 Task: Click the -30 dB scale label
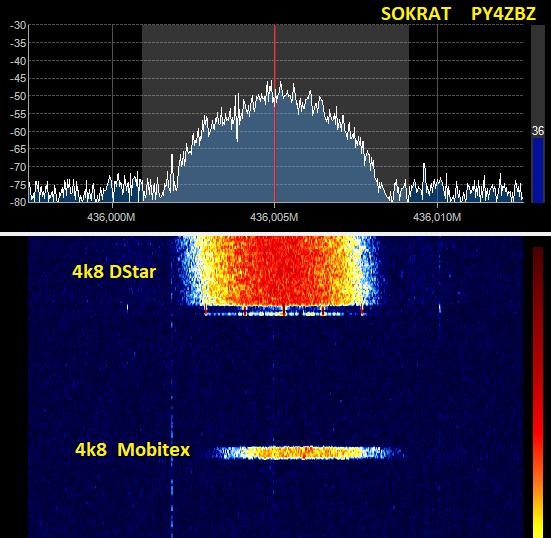click(x=18, y=25)
